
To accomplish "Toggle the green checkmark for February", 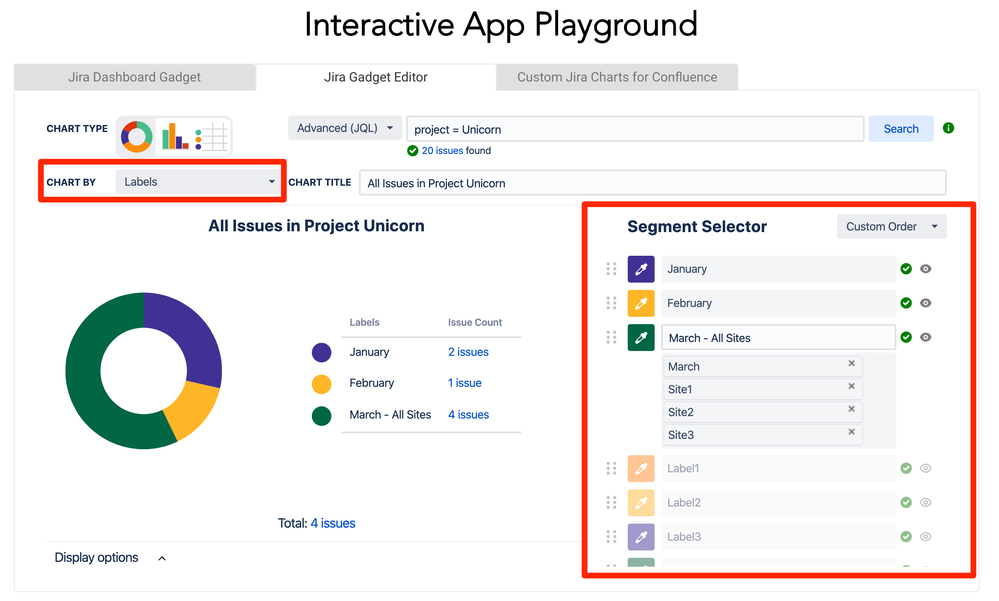I will point(906,303).
